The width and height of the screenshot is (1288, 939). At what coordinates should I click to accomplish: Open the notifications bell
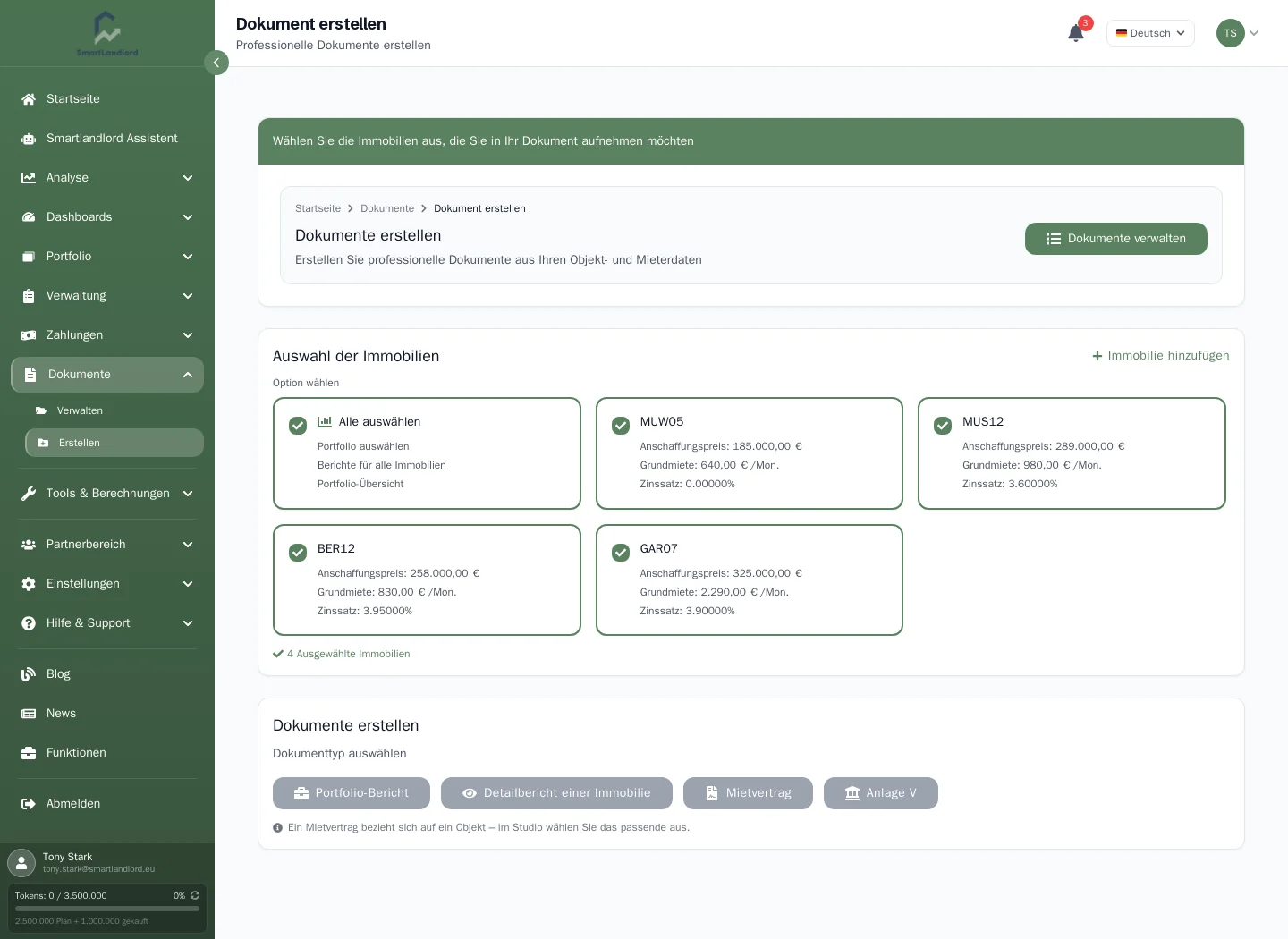click(x=1076, y=33)
